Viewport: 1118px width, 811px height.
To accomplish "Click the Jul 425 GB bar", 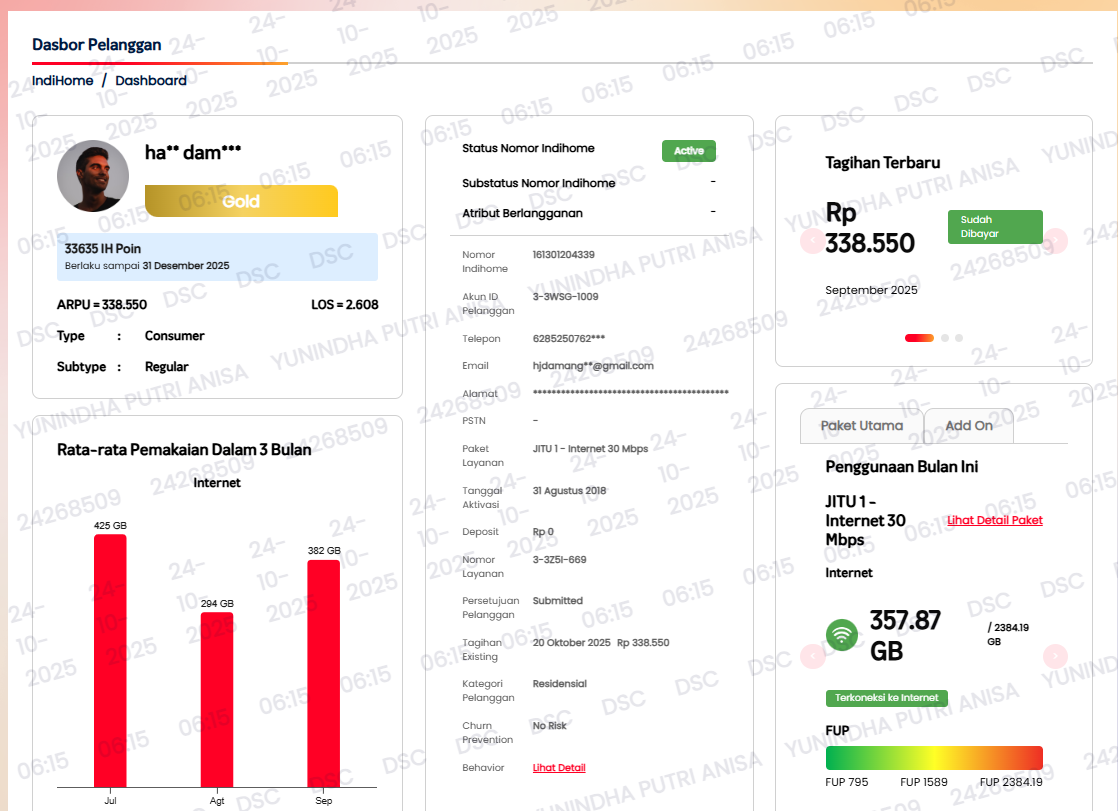I will (x=110, y=661).
